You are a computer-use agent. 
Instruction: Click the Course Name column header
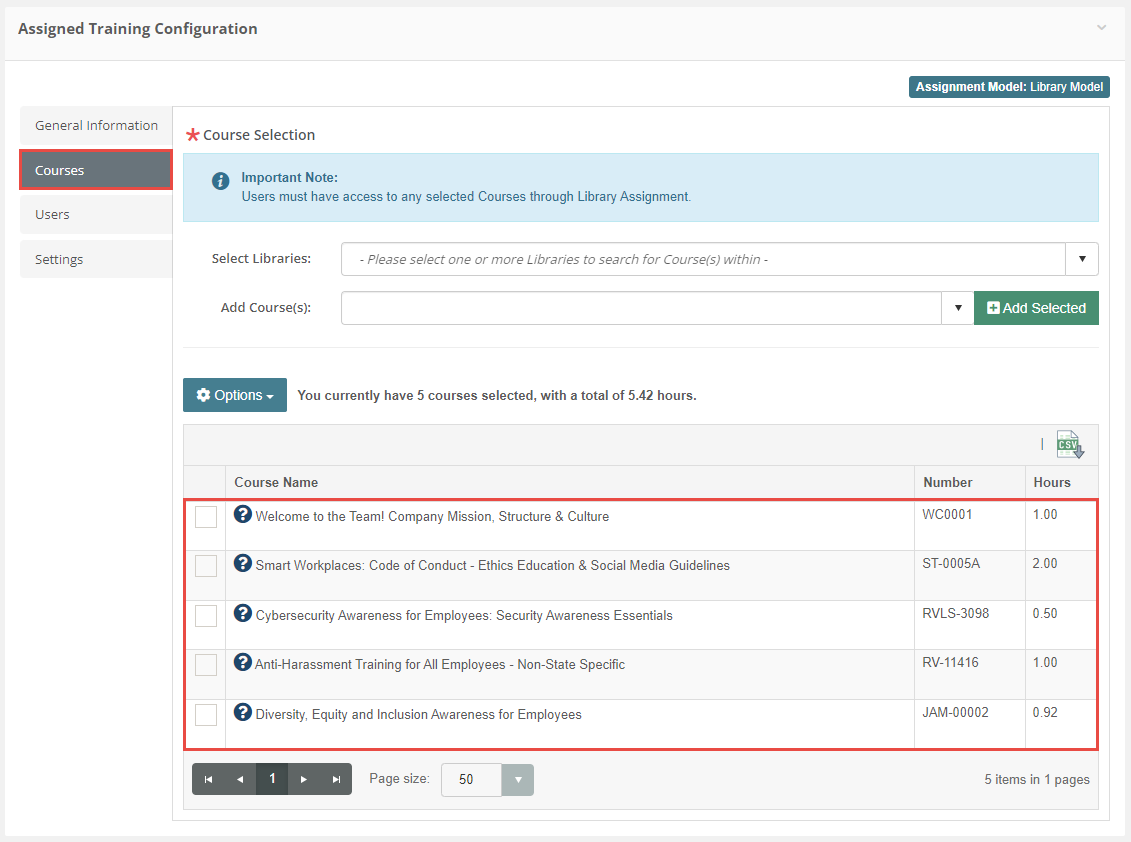276,483
